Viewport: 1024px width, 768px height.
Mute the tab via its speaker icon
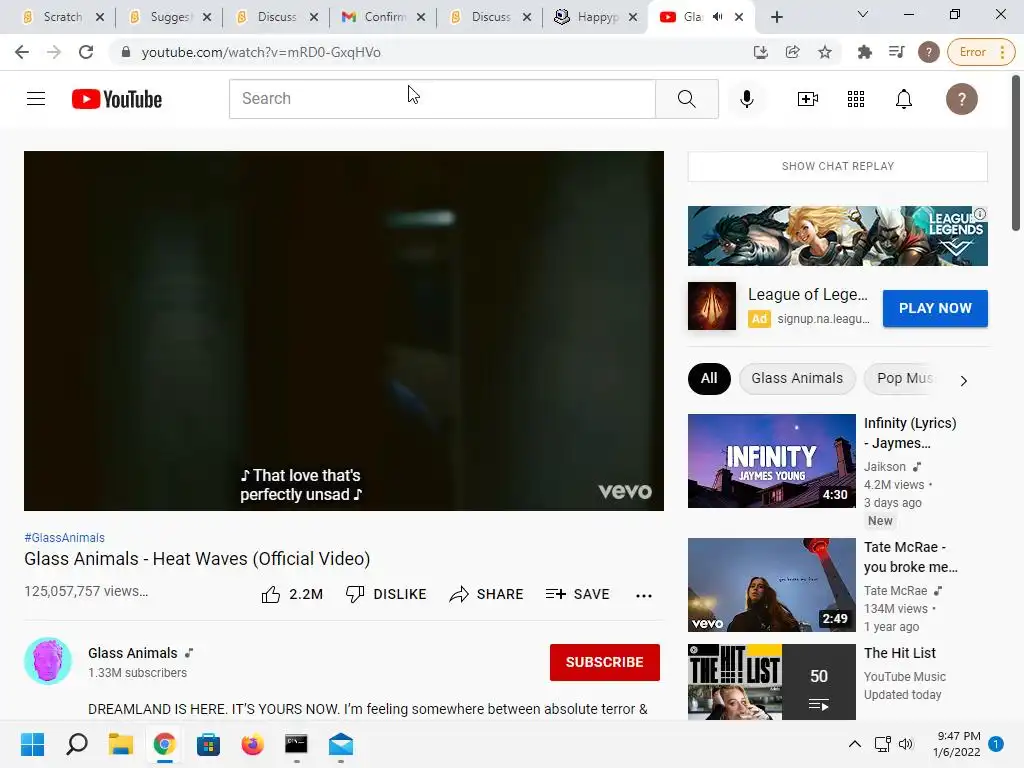[x=718, y=17]
